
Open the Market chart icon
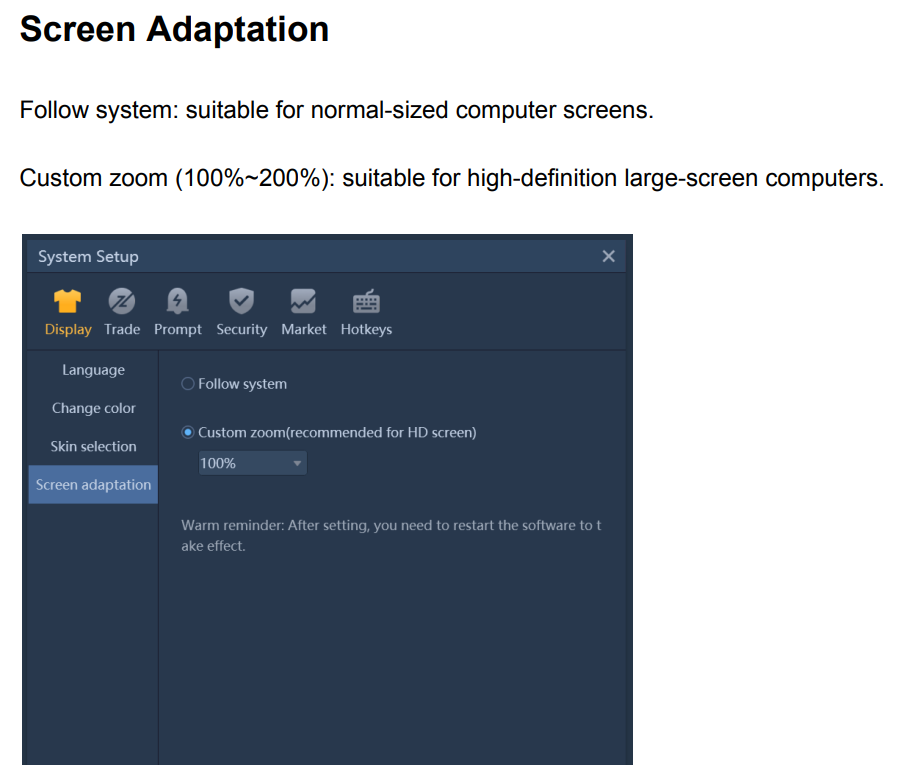(303, 301)
